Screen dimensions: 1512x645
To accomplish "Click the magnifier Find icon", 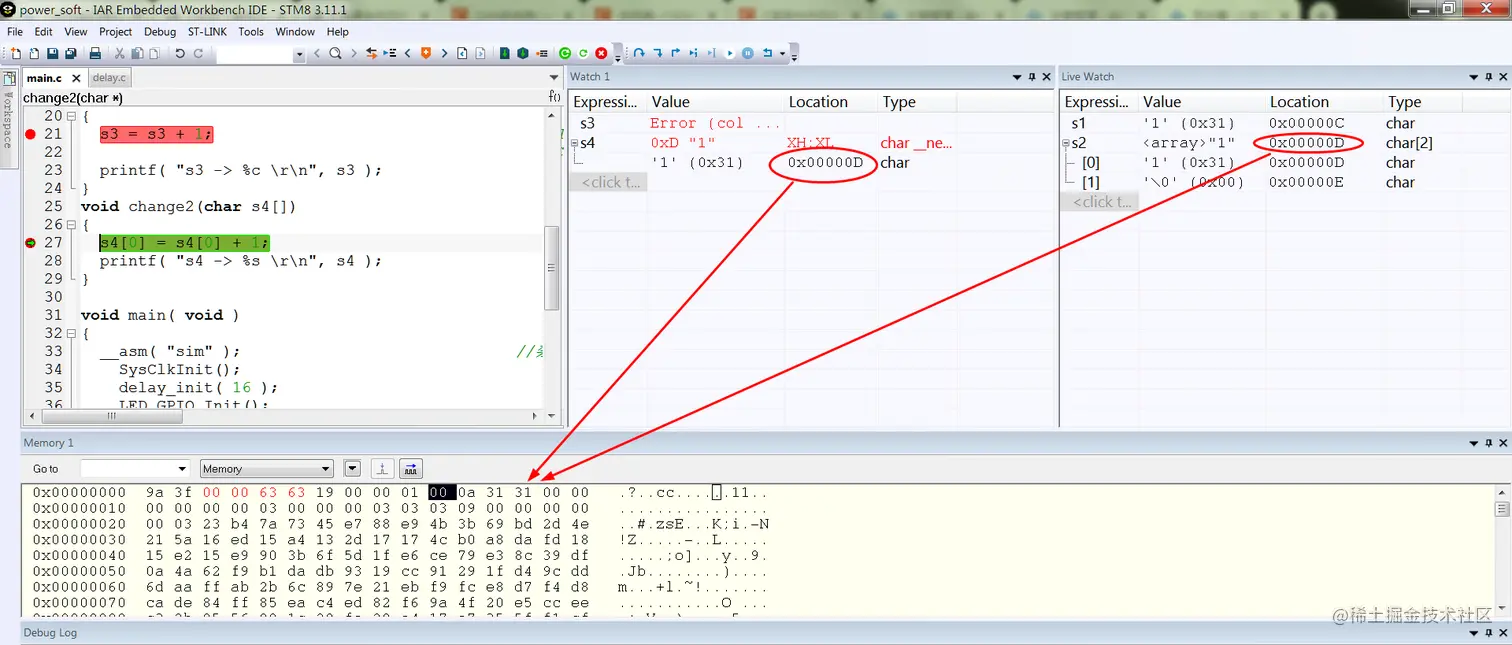I will pos(335,53).
